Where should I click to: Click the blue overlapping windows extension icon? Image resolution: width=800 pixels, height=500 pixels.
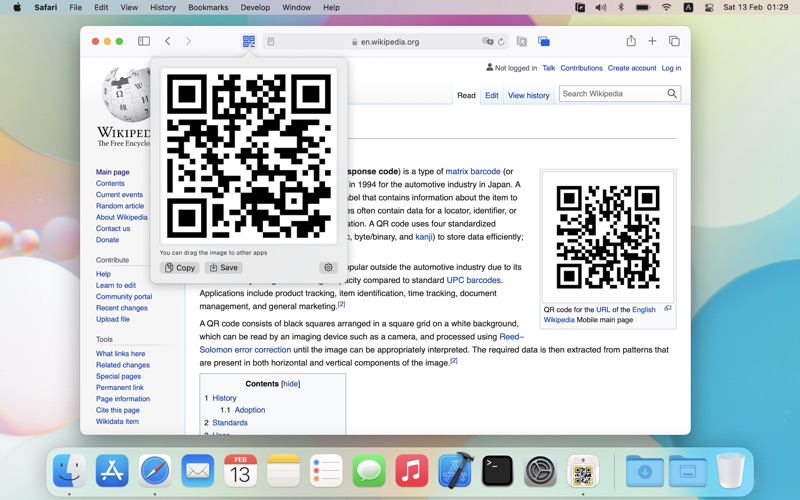click(x=543, y=41)
